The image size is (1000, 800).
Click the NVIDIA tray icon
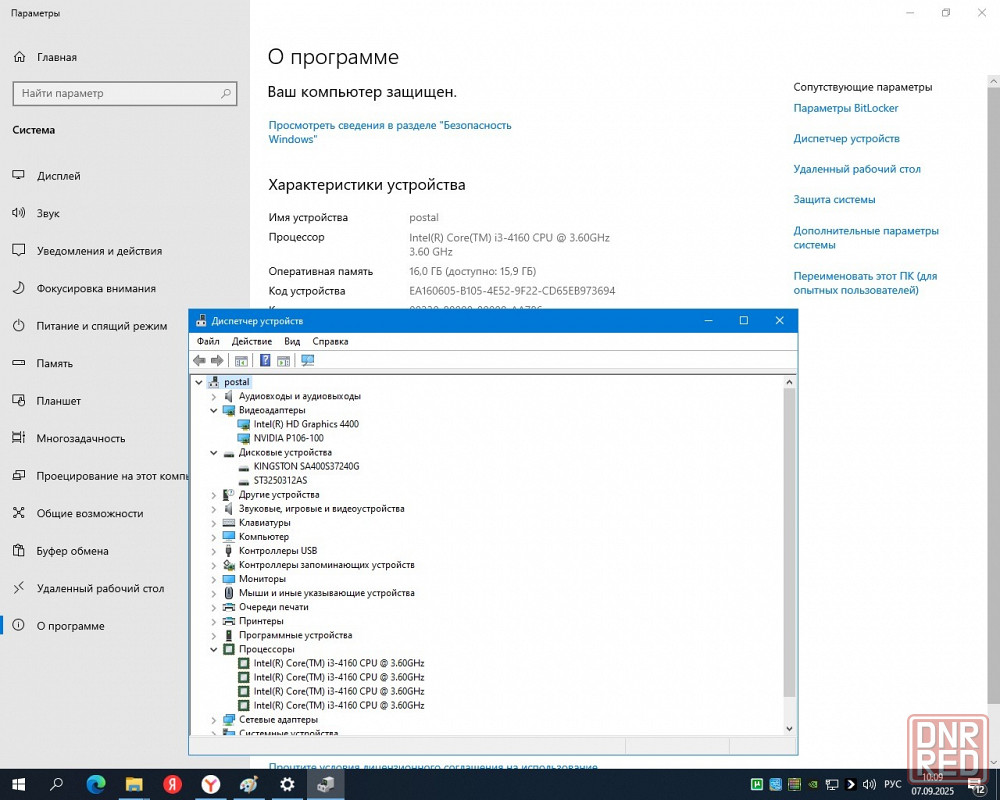click(x=812, y=785)
